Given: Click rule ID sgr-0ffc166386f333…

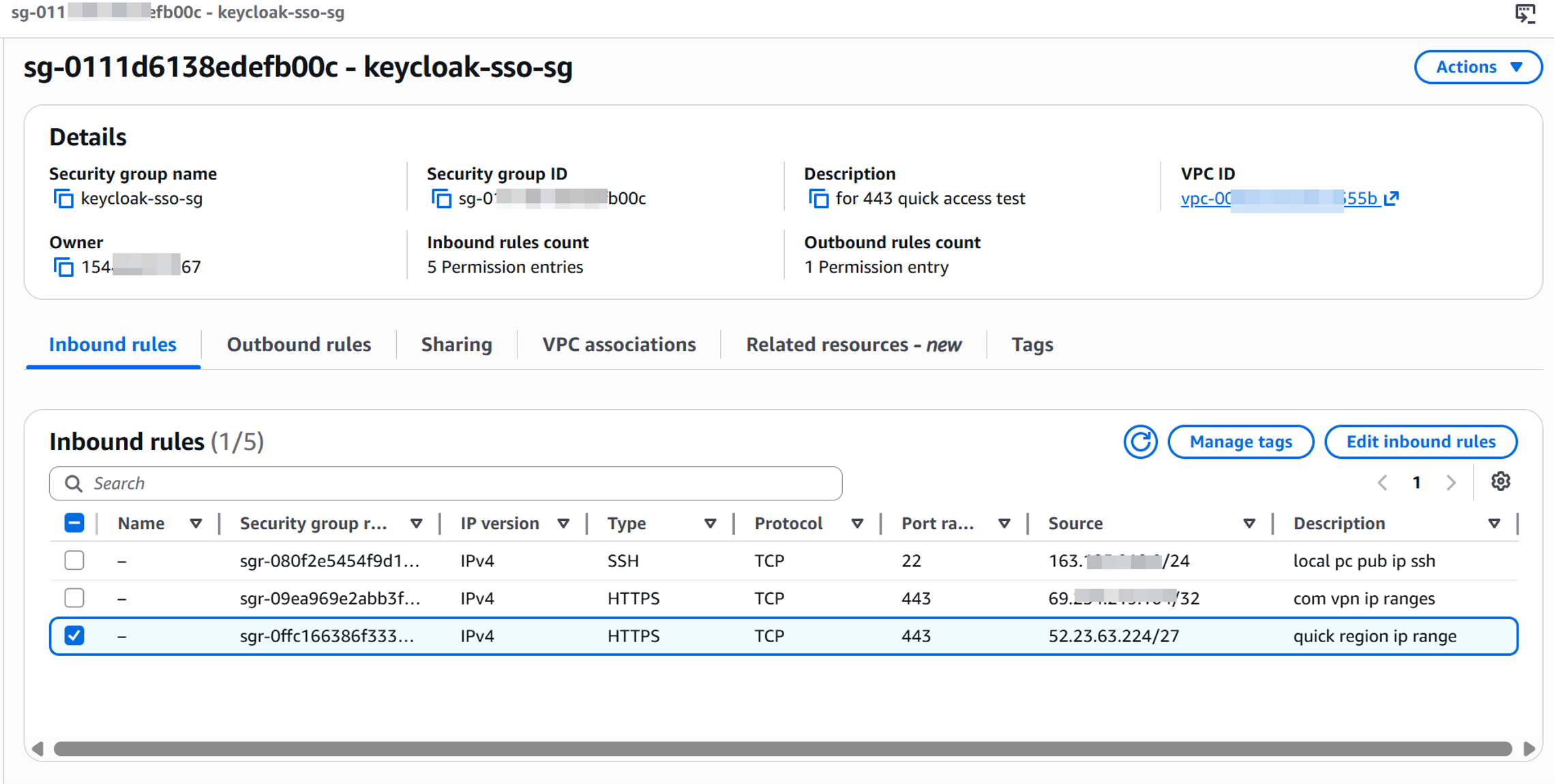Looking at the screenshot, I should pyautogui.click(x=327, y=636).
